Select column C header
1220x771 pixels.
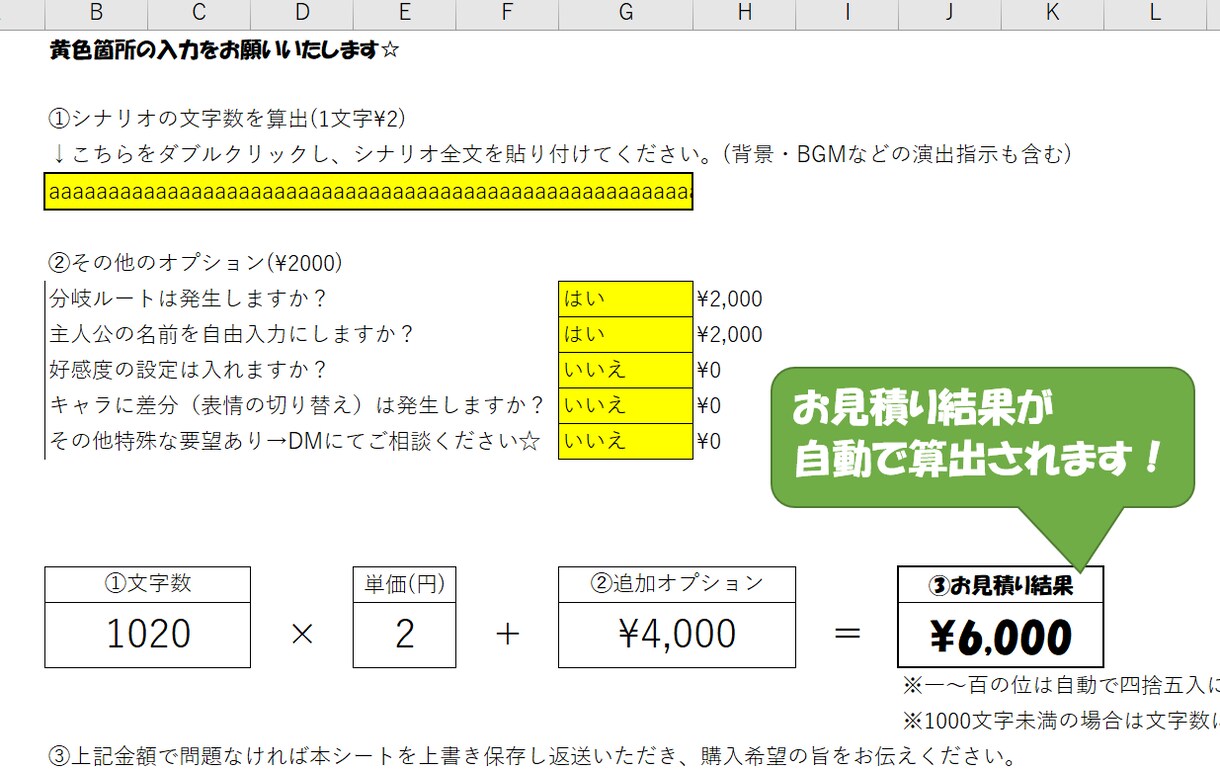[x=199, y=13]
